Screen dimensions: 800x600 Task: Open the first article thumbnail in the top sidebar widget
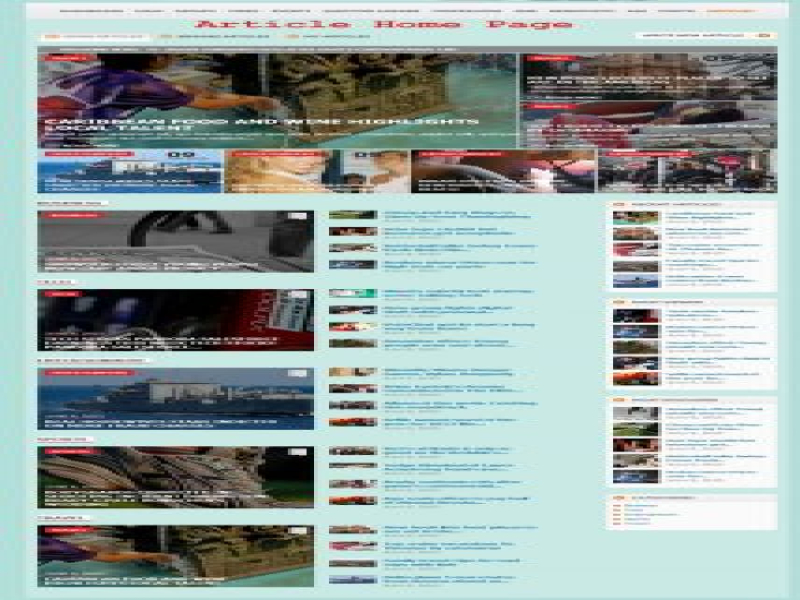tap(635, 218)
